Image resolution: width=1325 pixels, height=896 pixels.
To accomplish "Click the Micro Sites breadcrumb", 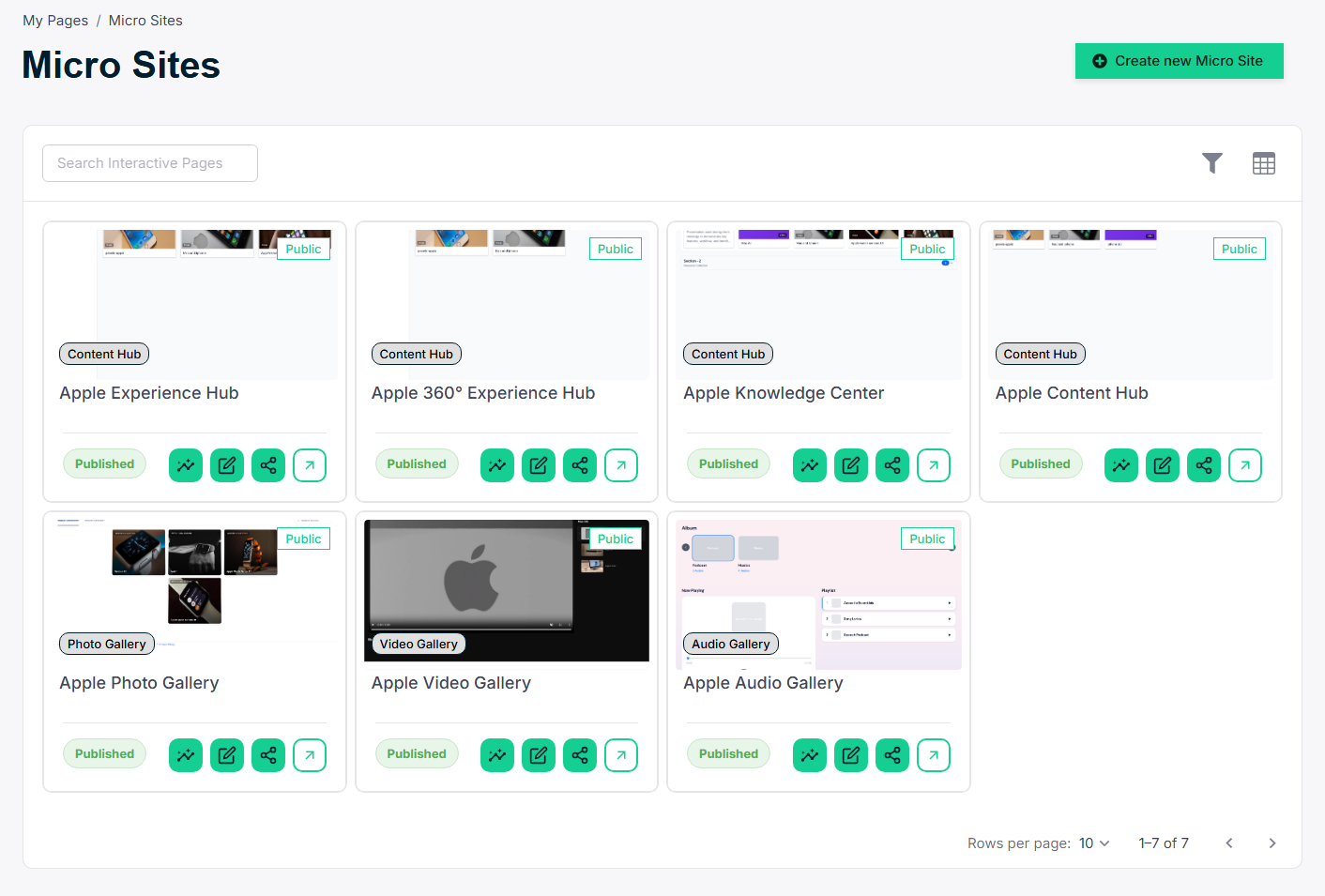I will (x=145, y=21).
